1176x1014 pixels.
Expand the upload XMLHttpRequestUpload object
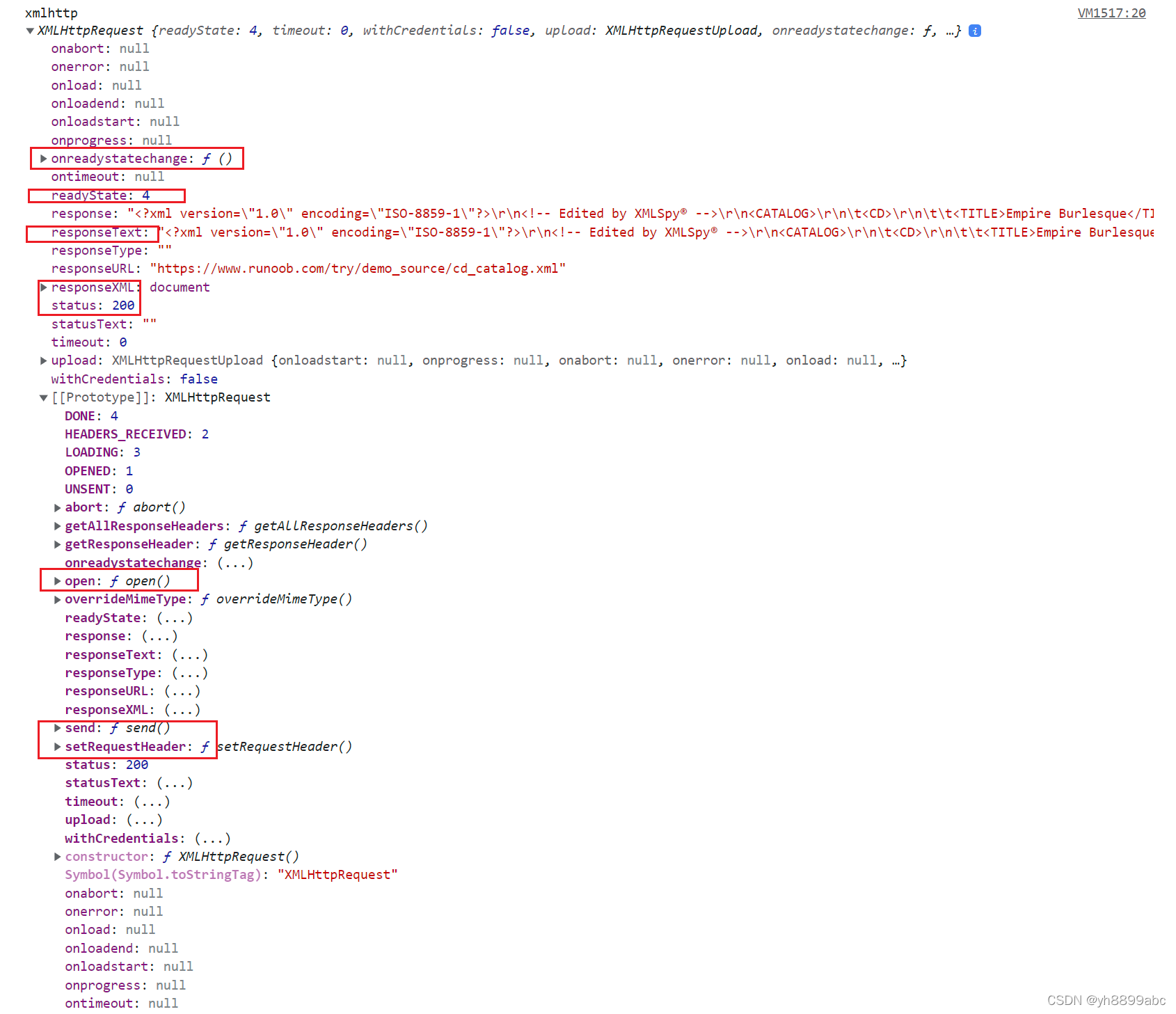(x=43, y=360)
